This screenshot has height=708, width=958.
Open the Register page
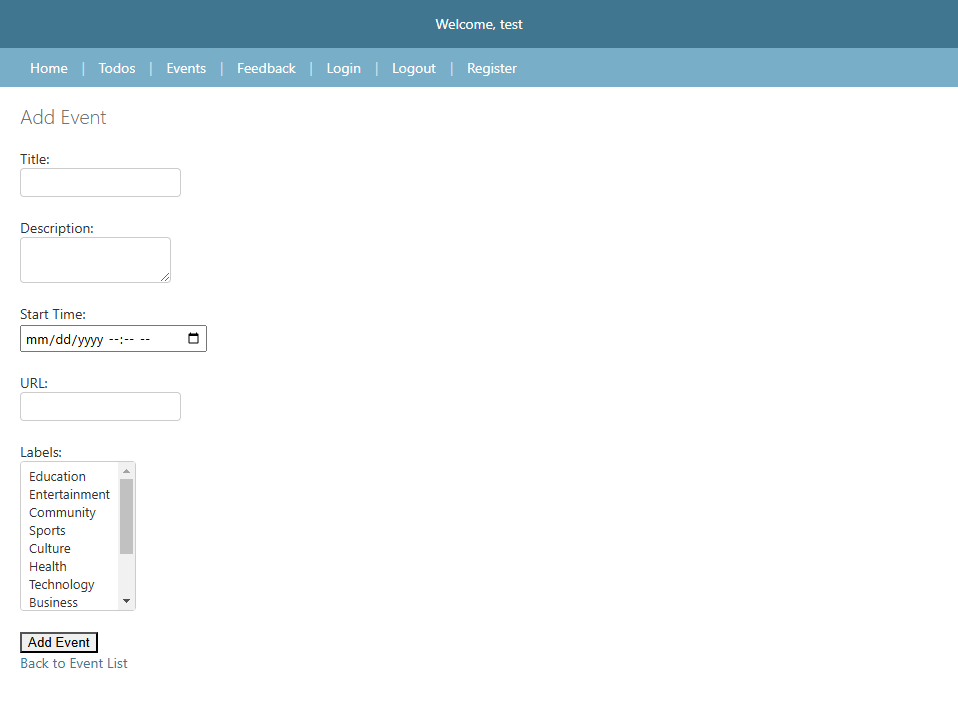[x=492, y=68]
